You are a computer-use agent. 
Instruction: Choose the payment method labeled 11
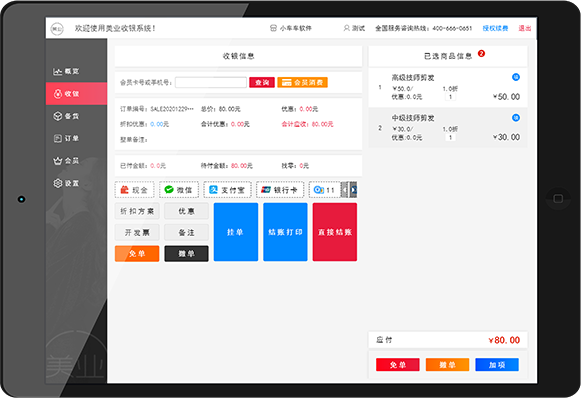pyautogui.click(x=324, y=190)
